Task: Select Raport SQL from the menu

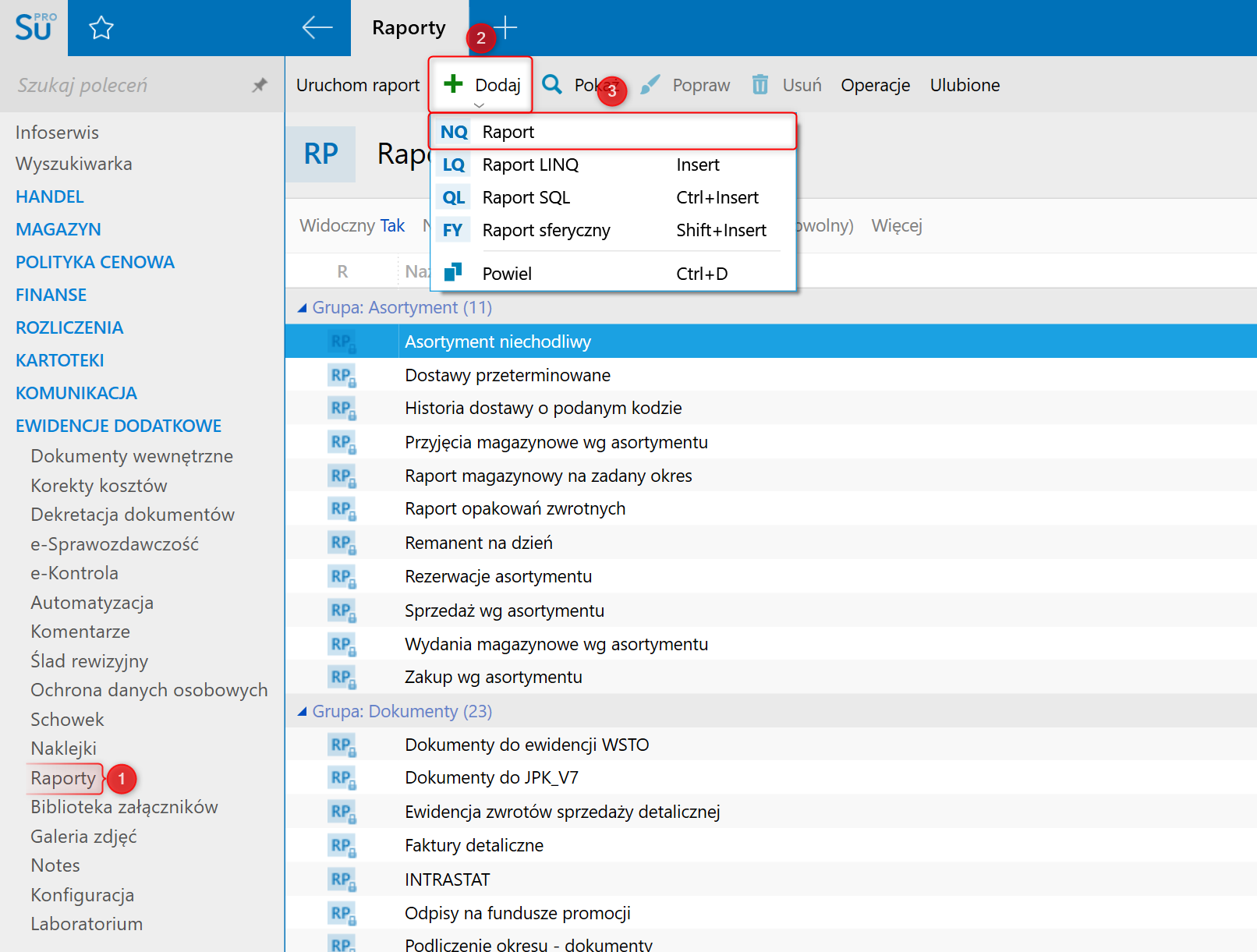Action: pyautogui.click(x=526, y=197)
